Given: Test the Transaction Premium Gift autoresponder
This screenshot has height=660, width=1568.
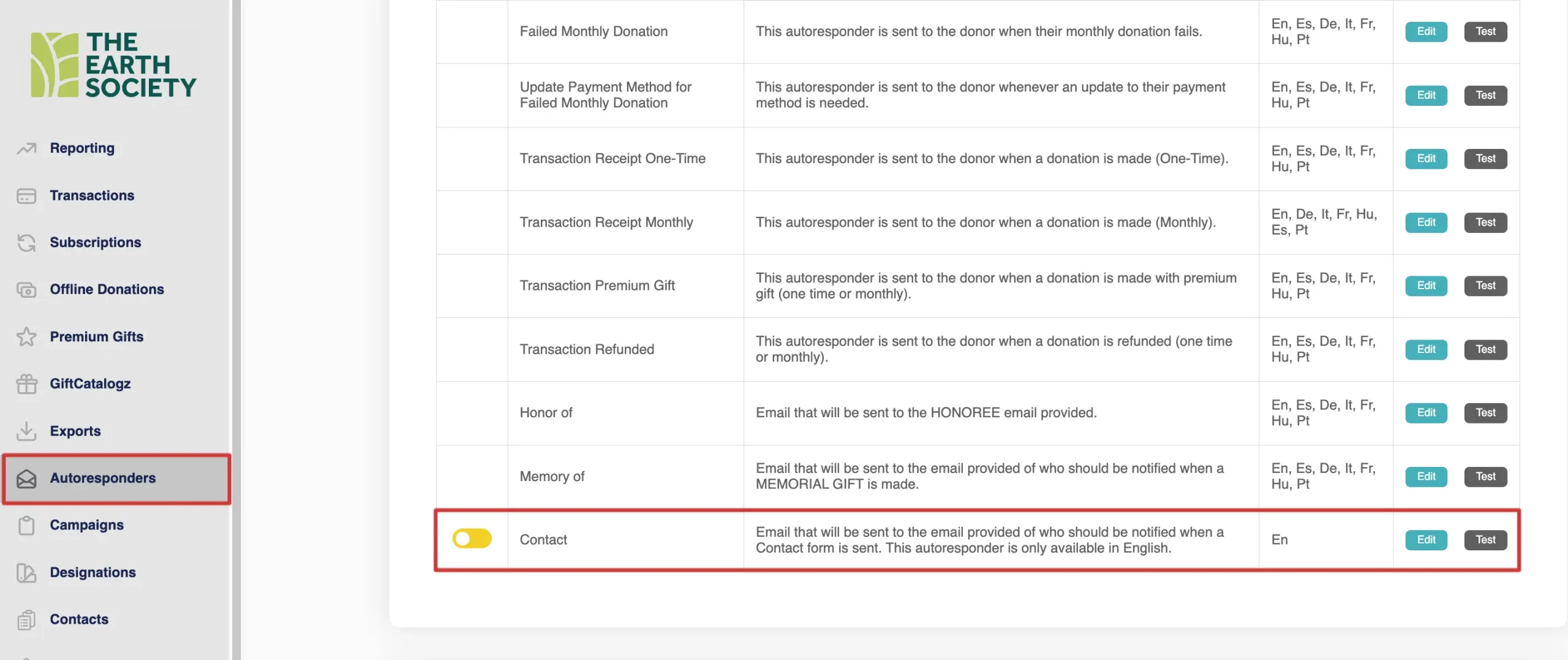Looking at the screenshot, I should tap(1485, 286).
